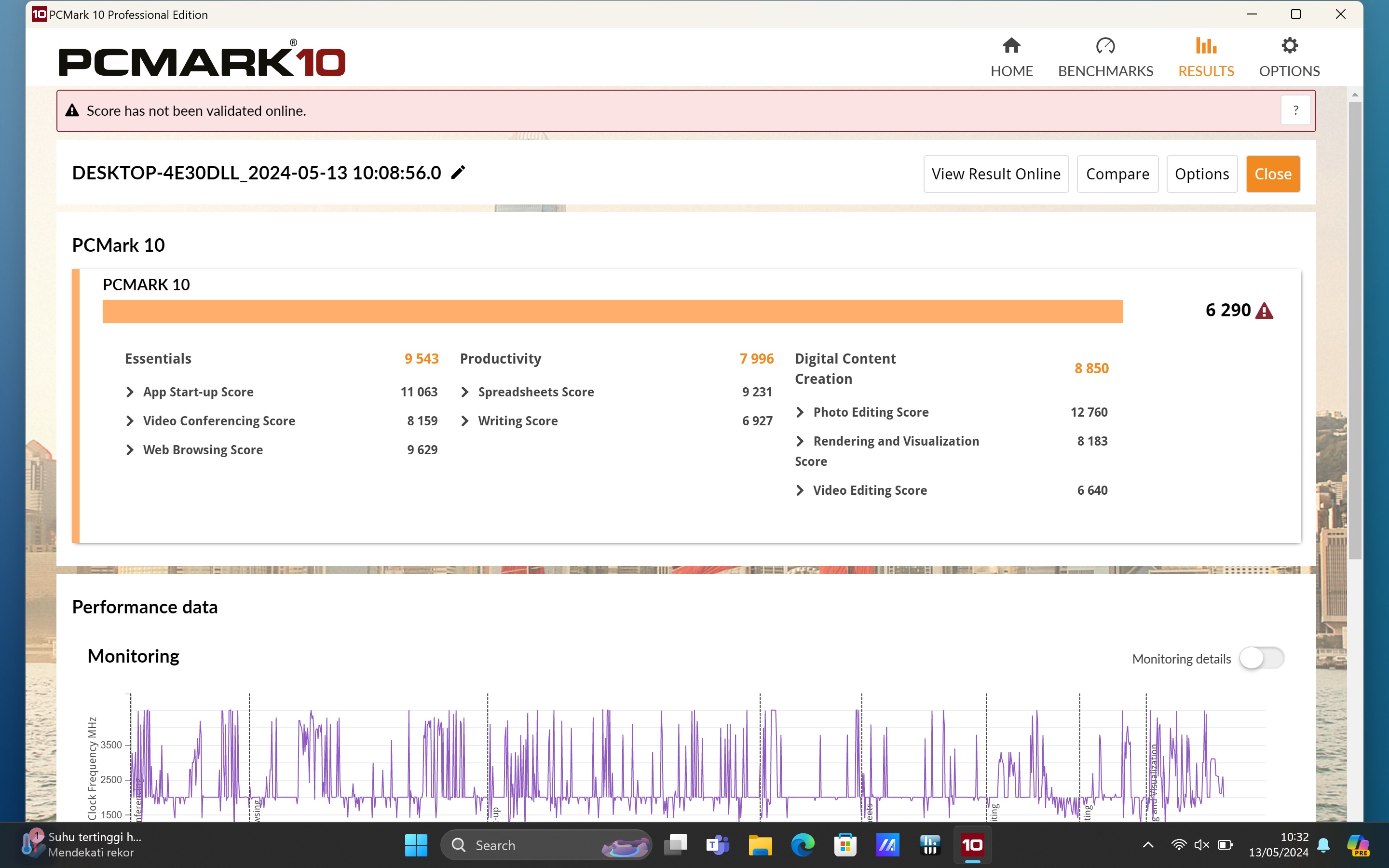The width and height of the screenshot is (1389, 868).
Task: Click the View Result Online button
Action: 995,174
